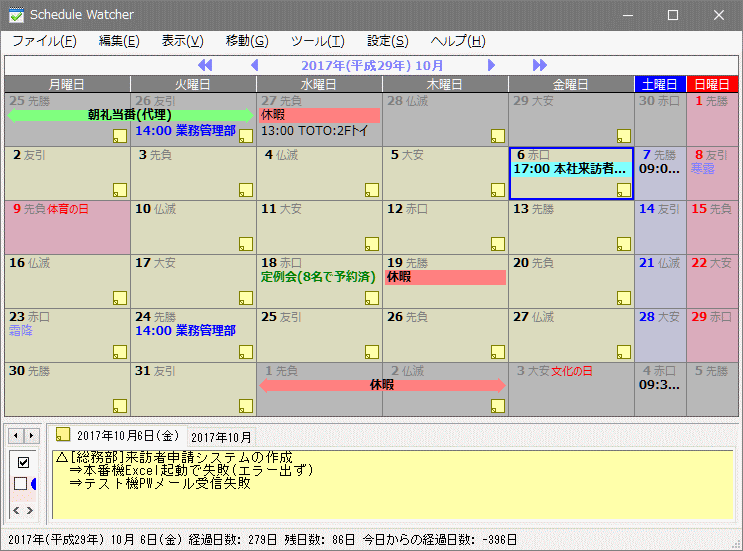The height and width of the screenshot is (551, 743).
Task: Switch to the 2017年10月 monthly memo tab
Action: point(221,437)
